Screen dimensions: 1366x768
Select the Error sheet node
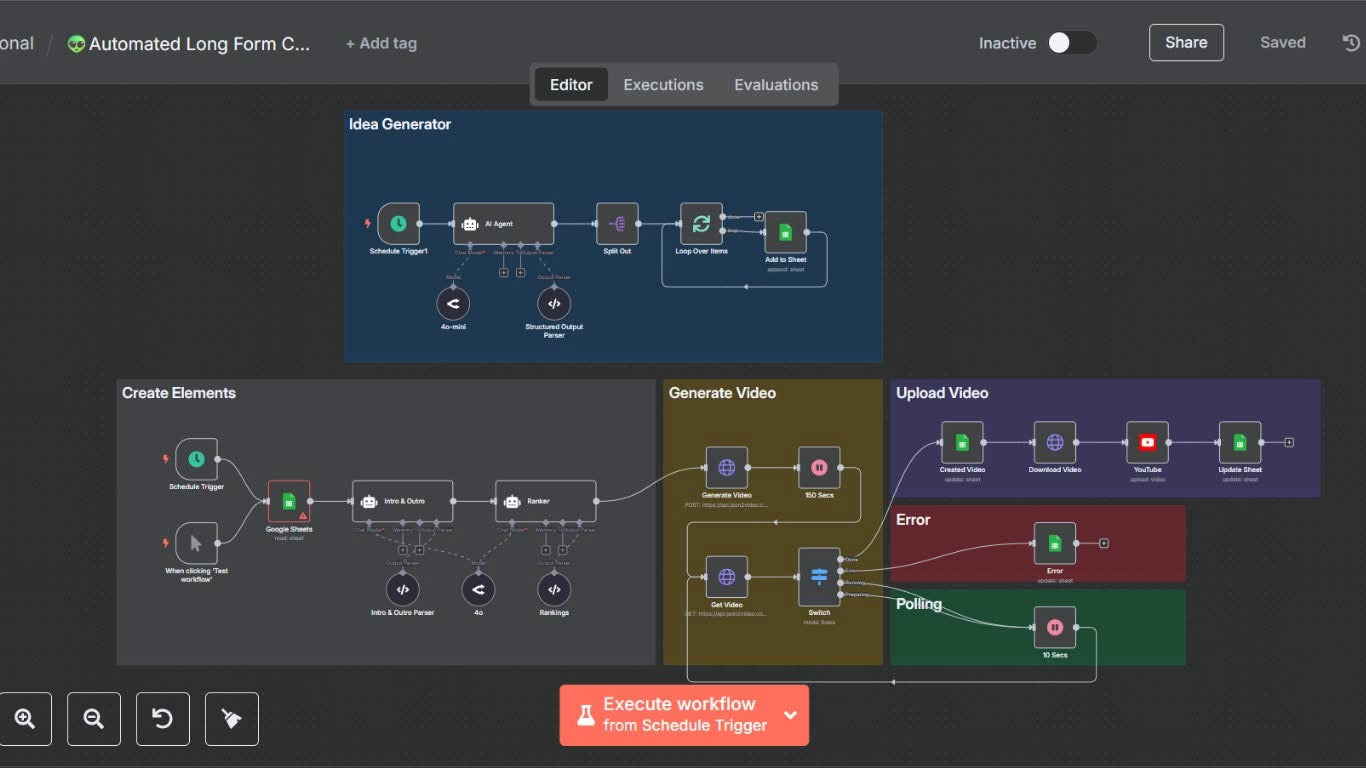(x=1055, y=543)
